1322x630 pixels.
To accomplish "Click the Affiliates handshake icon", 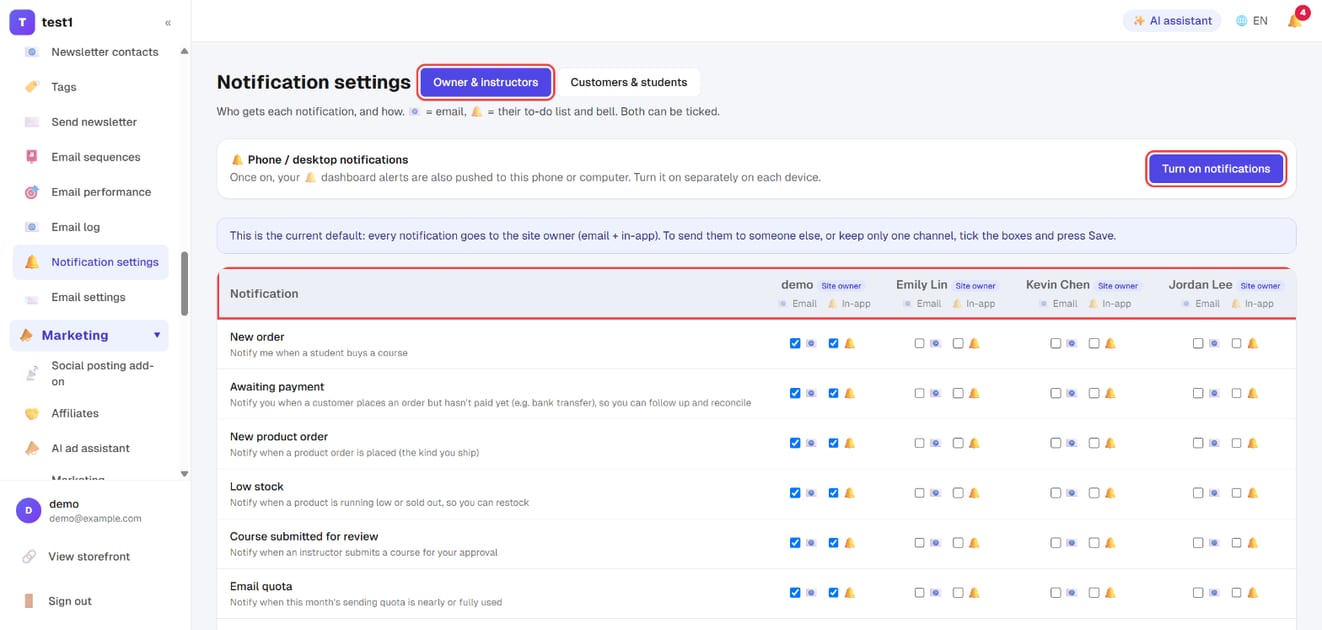I will [x=32, y=413].
